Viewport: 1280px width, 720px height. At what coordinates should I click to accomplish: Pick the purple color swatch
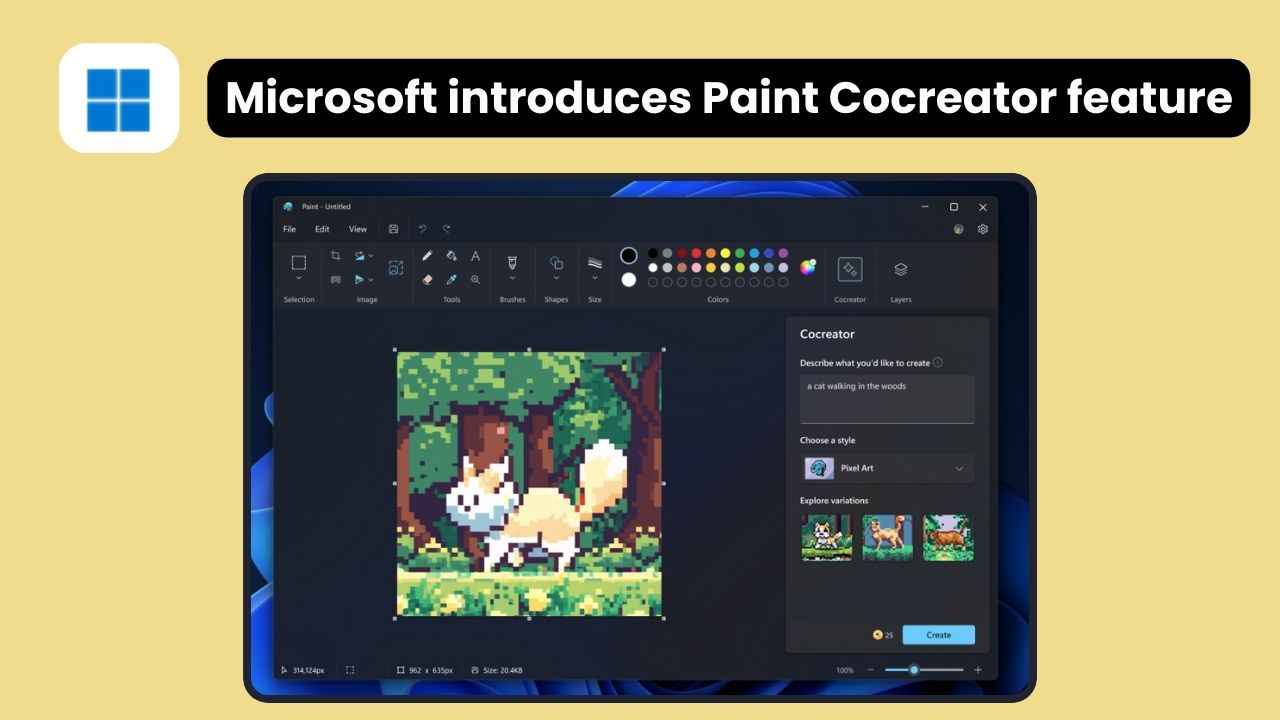pos(783,253)
